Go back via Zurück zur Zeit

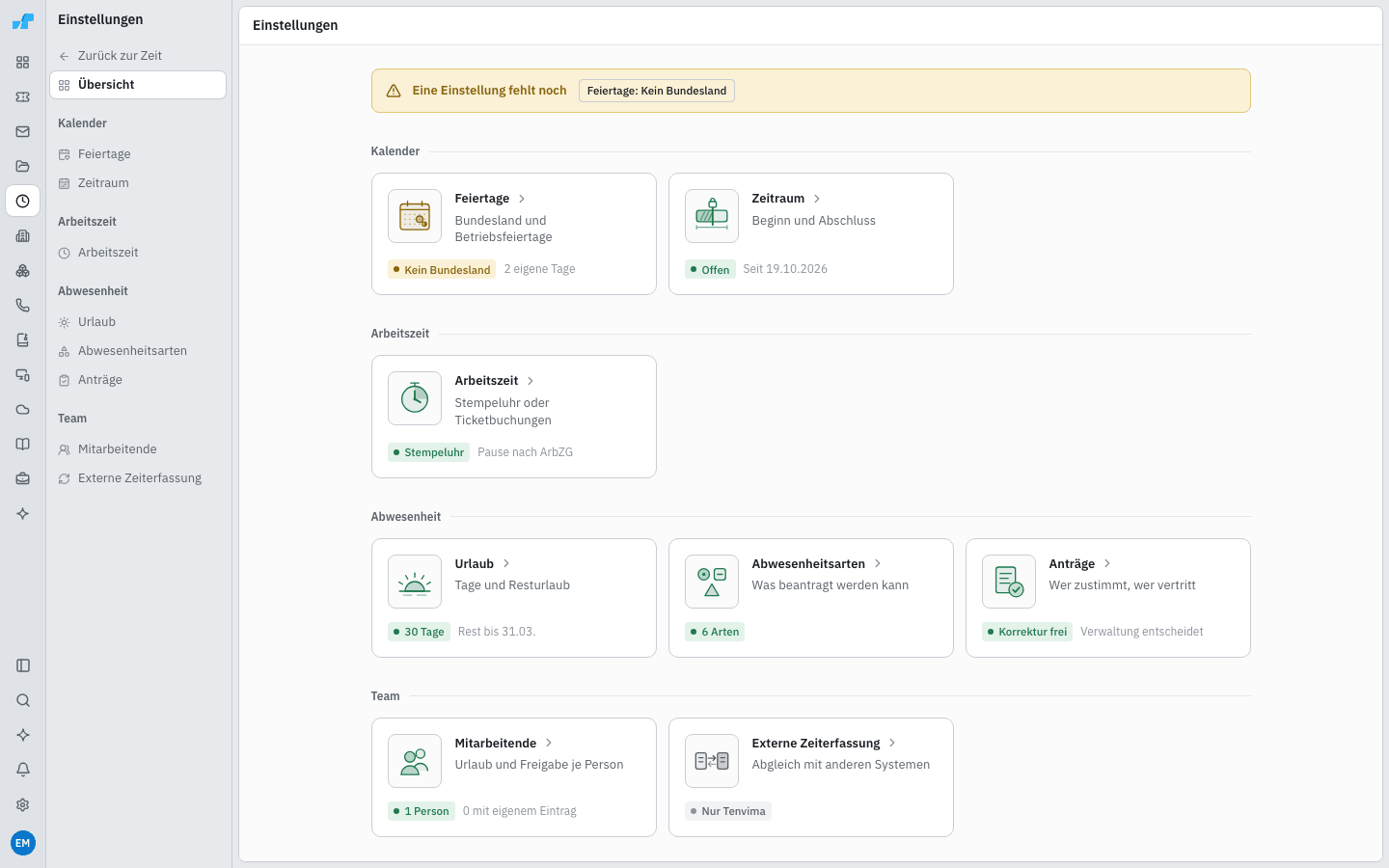pyautogui.click(x=138, y=56)
